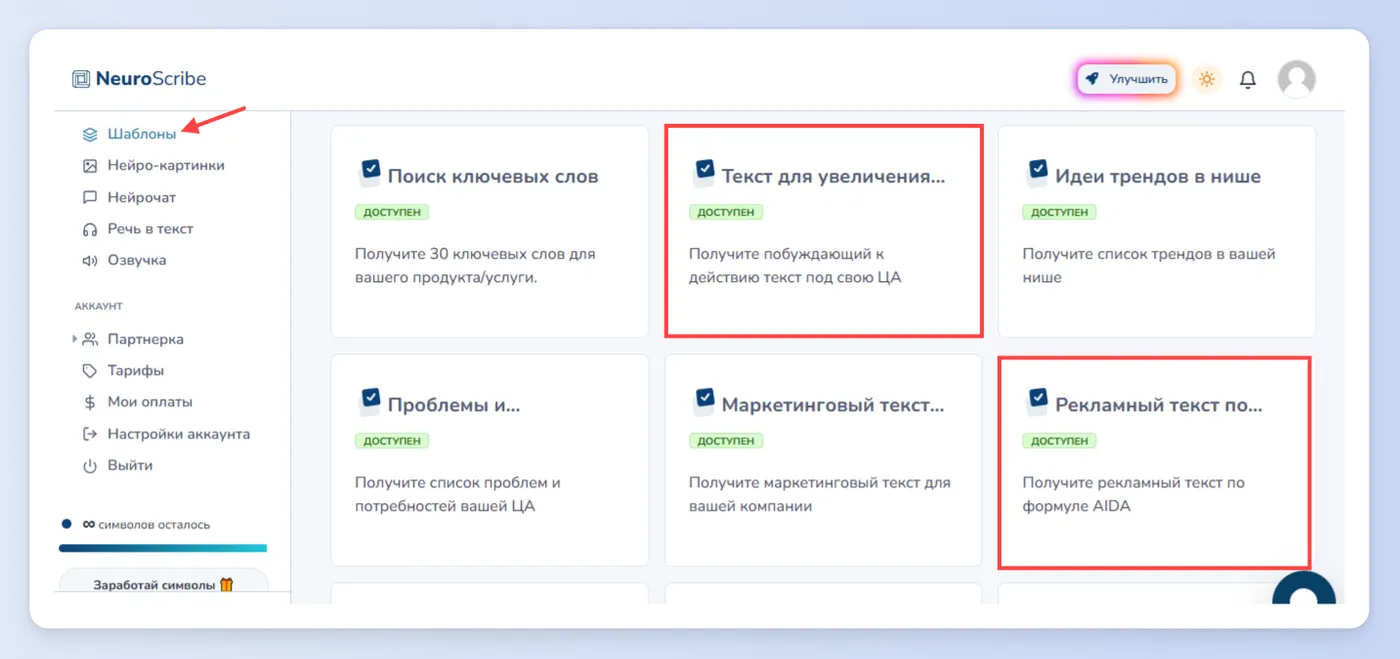Click the Речь в текст headphones icon
This screenshot has height=659, width=1400.
[x=89, y=229]
